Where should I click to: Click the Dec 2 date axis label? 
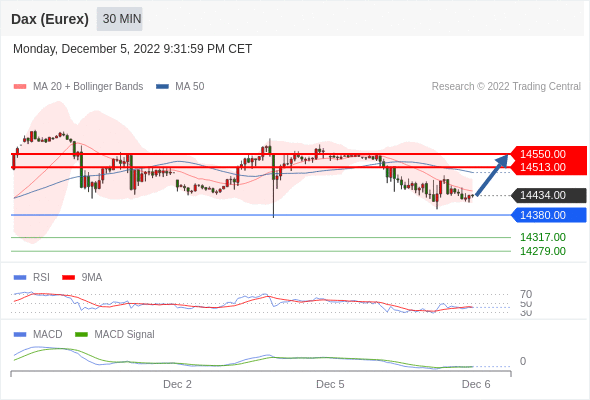tap(177, 384)
